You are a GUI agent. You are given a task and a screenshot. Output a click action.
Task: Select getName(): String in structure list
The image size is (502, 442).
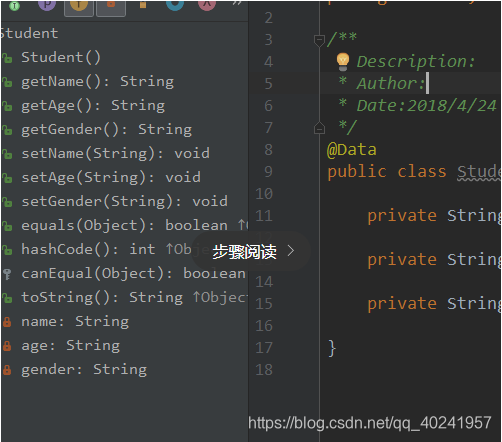[x=98, y=82]
